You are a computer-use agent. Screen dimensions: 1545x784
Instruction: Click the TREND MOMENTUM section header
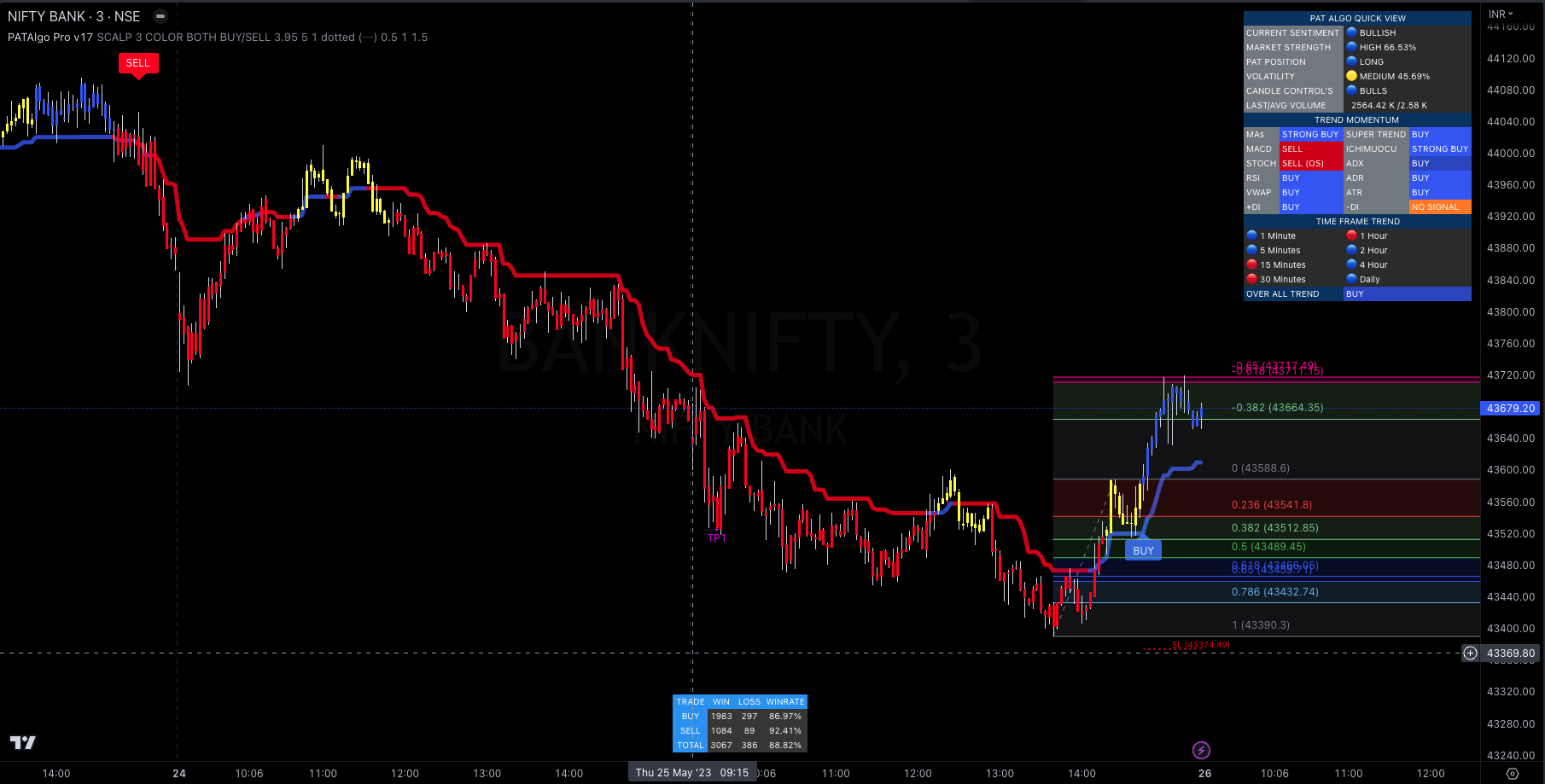(x=1357, y=120)
